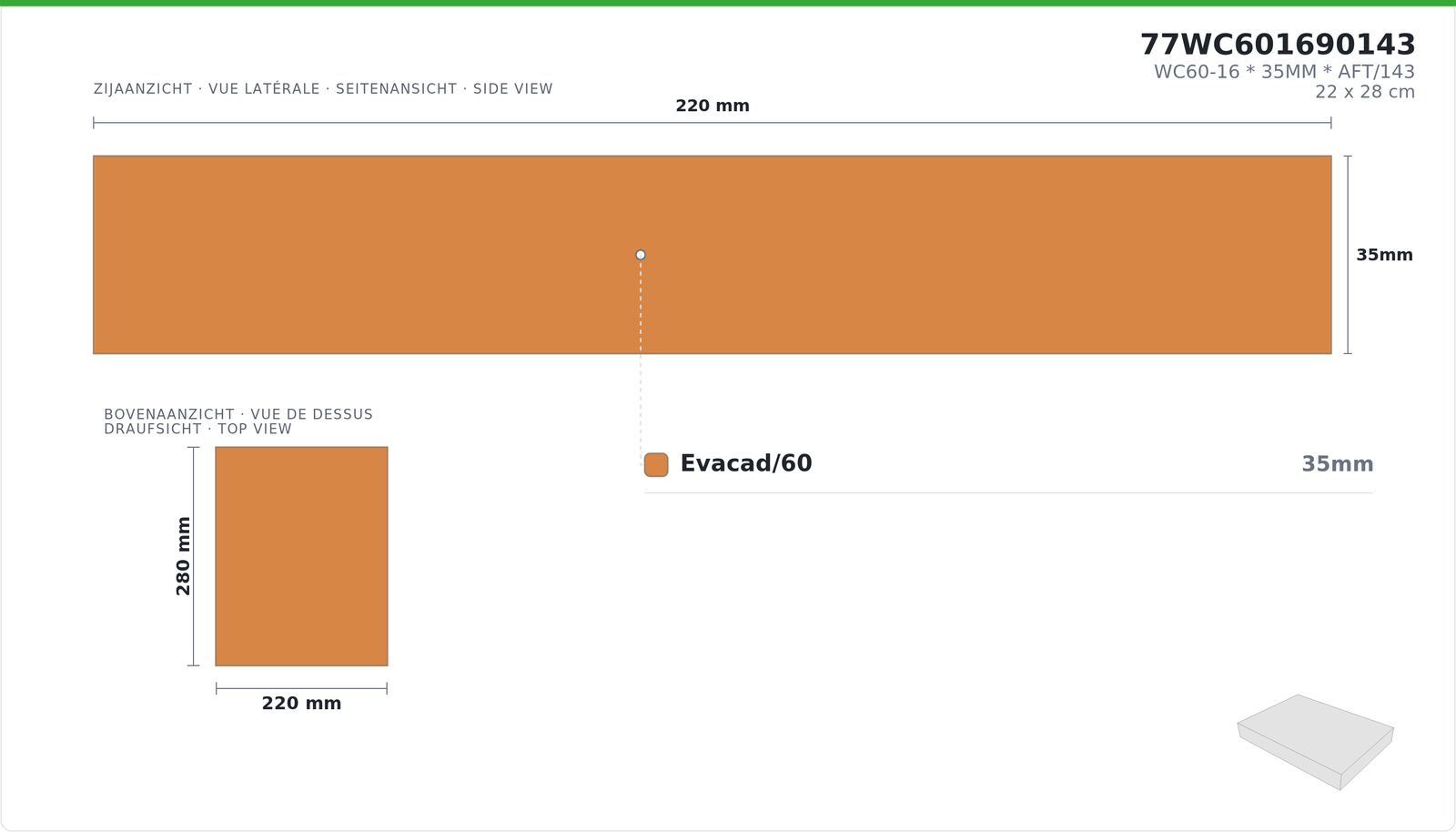Click the 35mm value in legend row

(1337, 464)
